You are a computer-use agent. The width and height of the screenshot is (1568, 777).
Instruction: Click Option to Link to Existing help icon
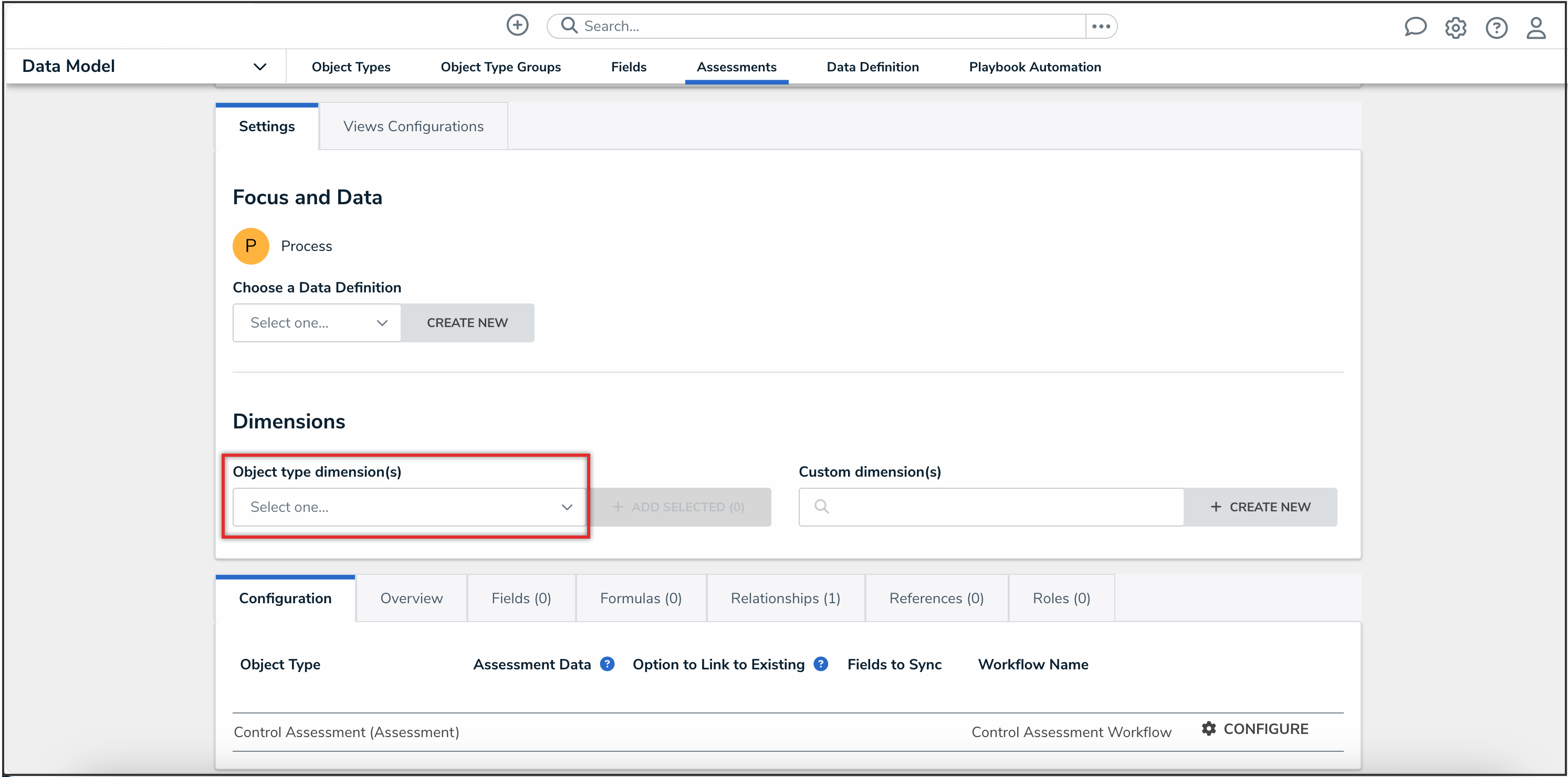[821, 664]
